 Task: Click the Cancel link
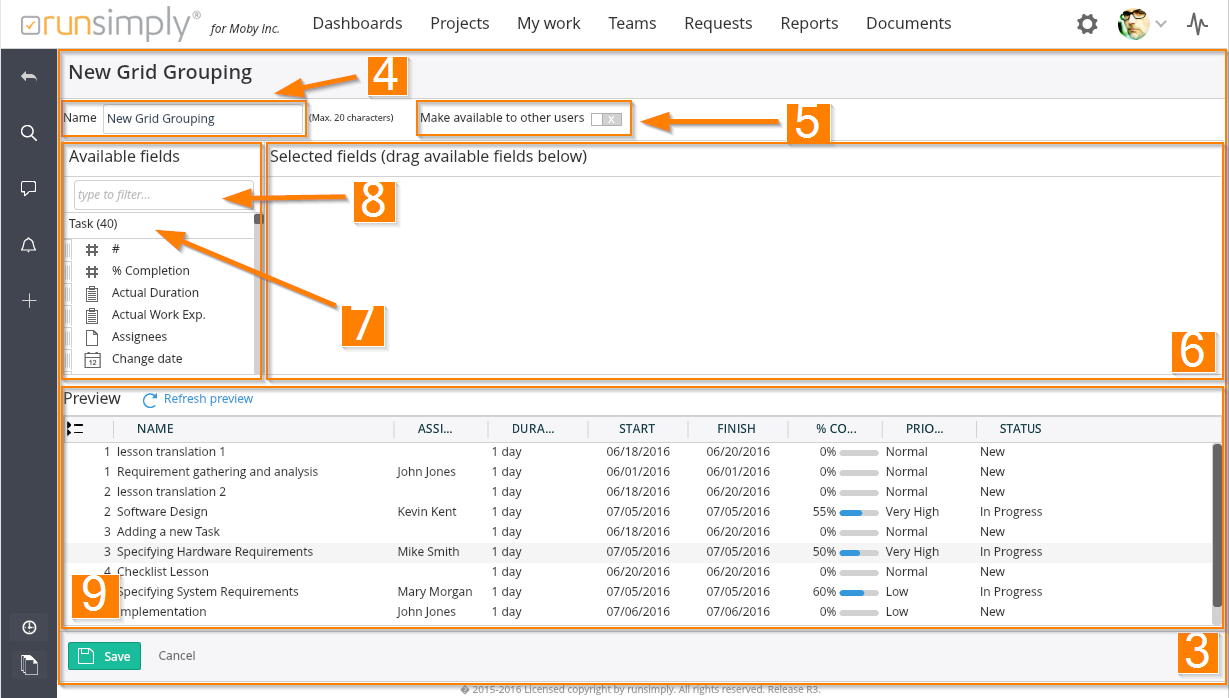pos(177,656)
